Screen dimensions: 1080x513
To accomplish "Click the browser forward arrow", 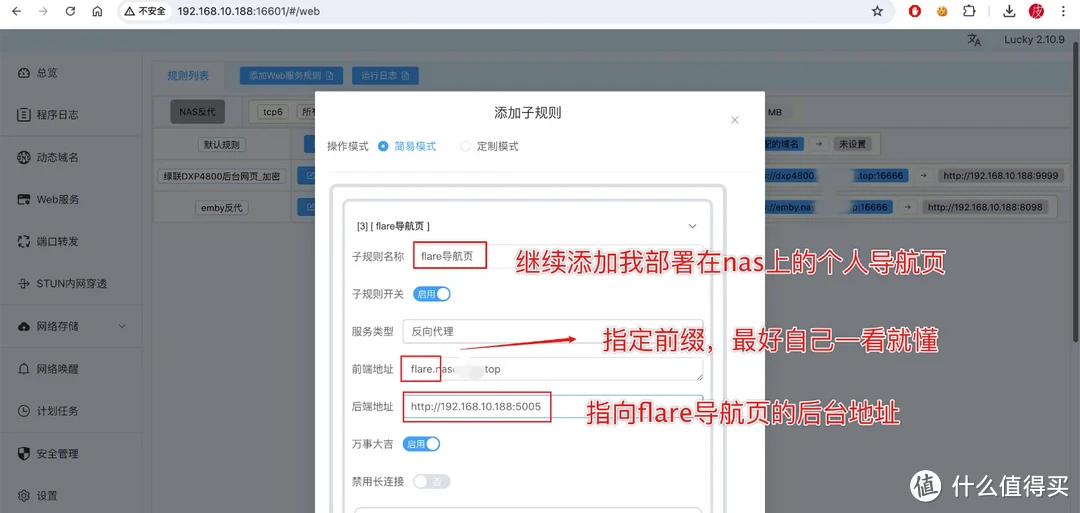I will 43,11.
